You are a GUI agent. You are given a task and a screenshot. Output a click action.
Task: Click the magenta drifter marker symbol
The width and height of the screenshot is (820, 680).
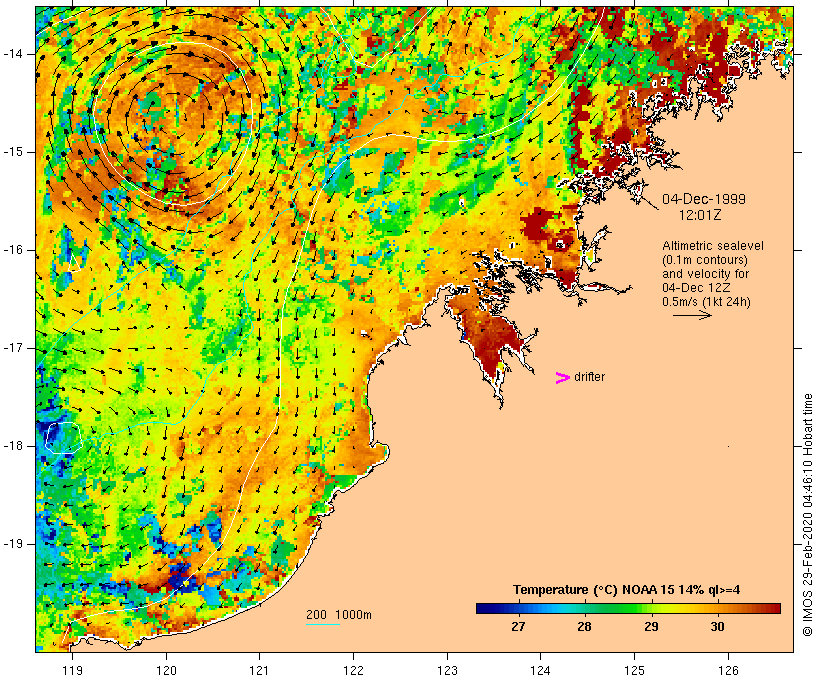[563, 378]
